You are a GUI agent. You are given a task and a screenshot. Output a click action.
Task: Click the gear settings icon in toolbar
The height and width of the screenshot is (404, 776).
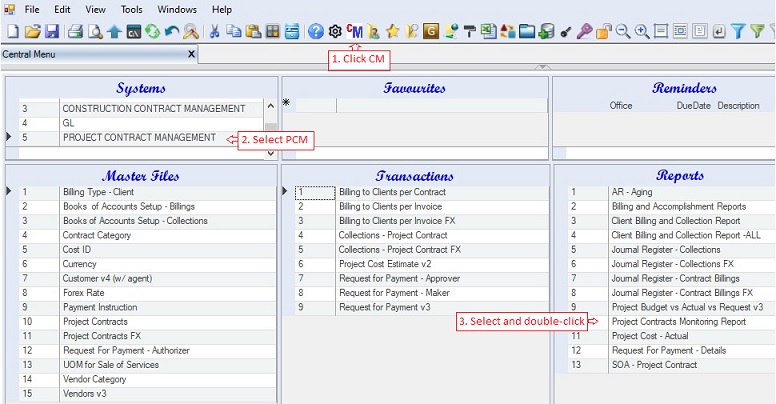tap(336, 32)
